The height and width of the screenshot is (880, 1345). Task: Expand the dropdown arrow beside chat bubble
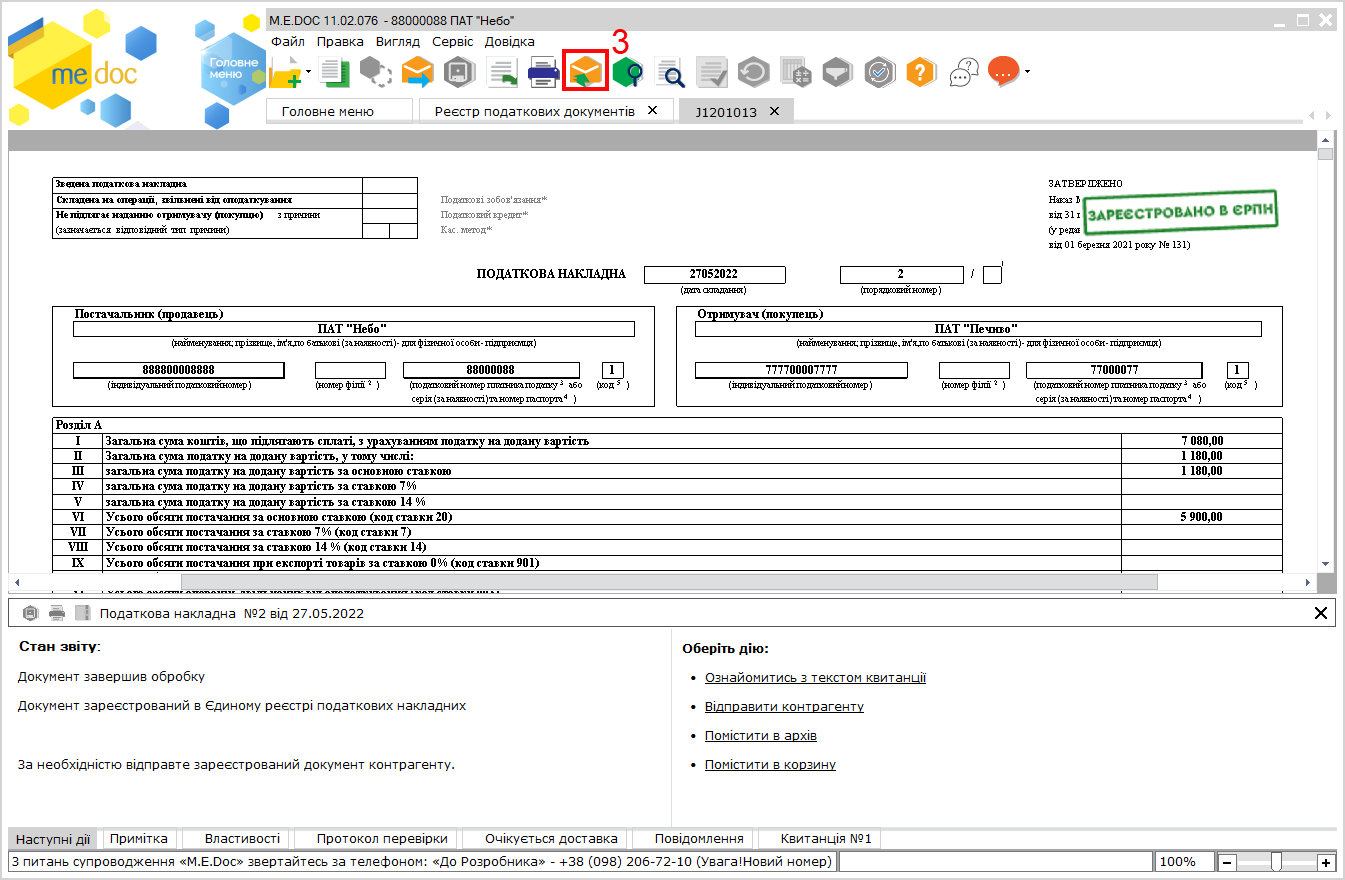coord(1026,72)
